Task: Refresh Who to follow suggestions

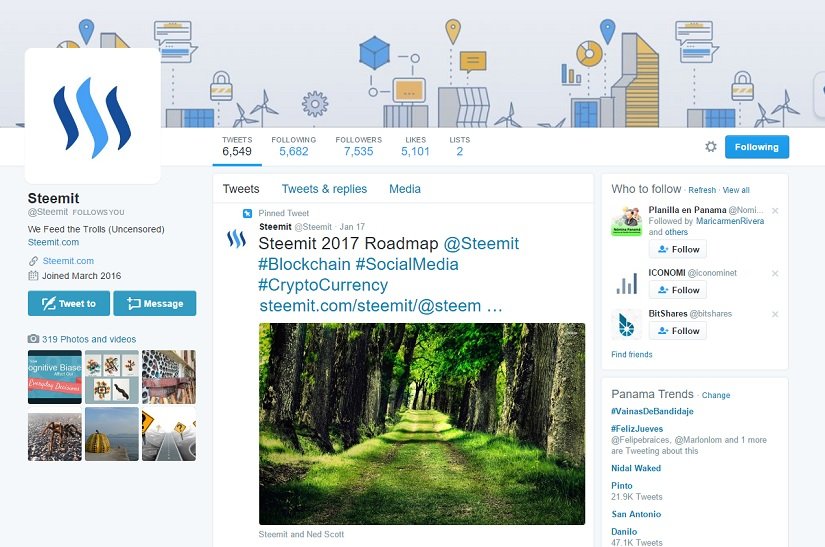Action: point(702,190)
